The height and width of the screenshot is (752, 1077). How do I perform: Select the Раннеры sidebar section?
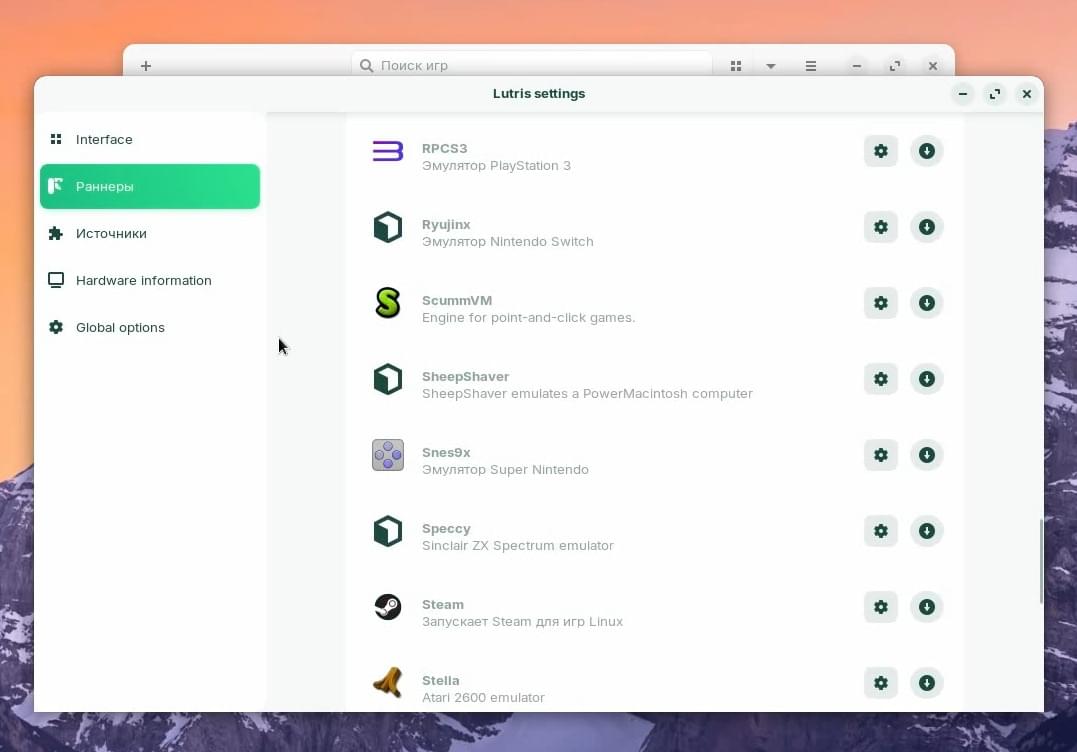pyautogui.click(x=150, y=186)
